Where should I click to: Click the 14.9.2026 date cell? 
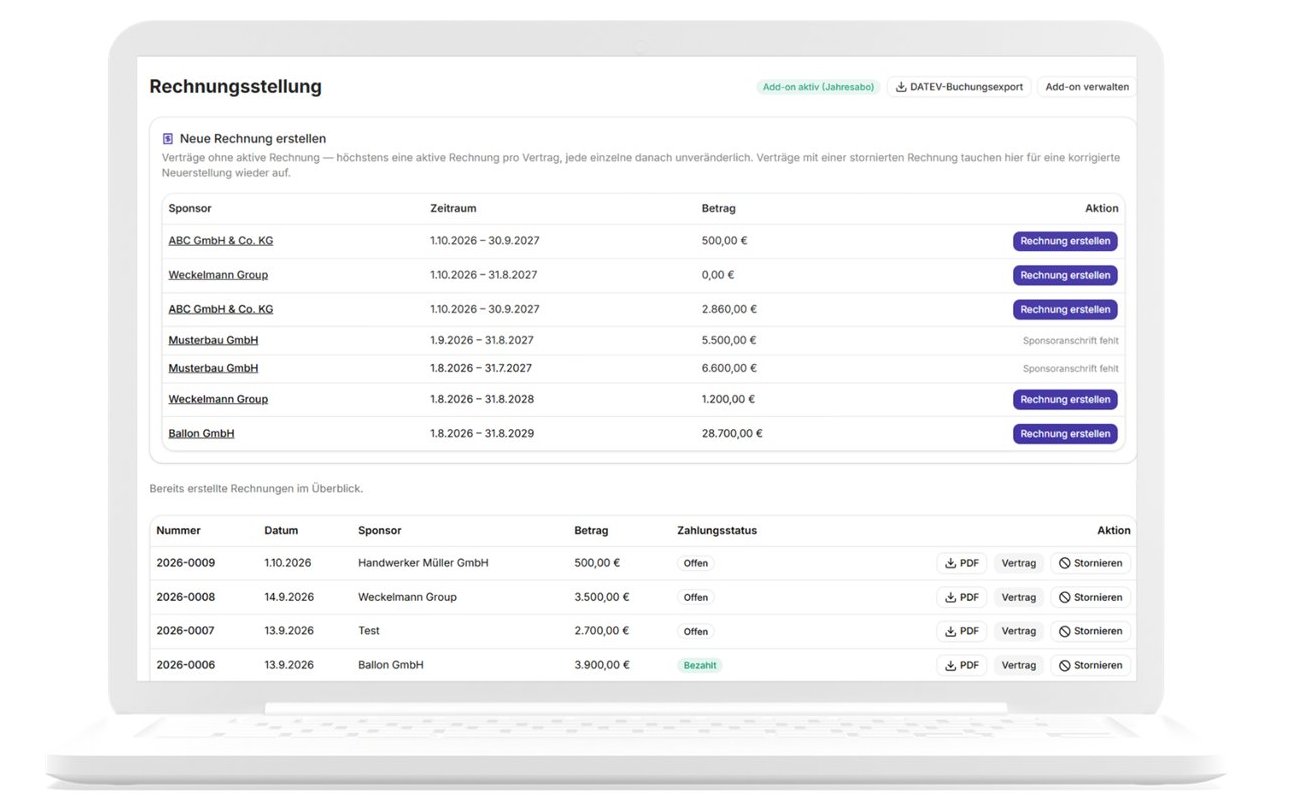click(x=289, y=597)
